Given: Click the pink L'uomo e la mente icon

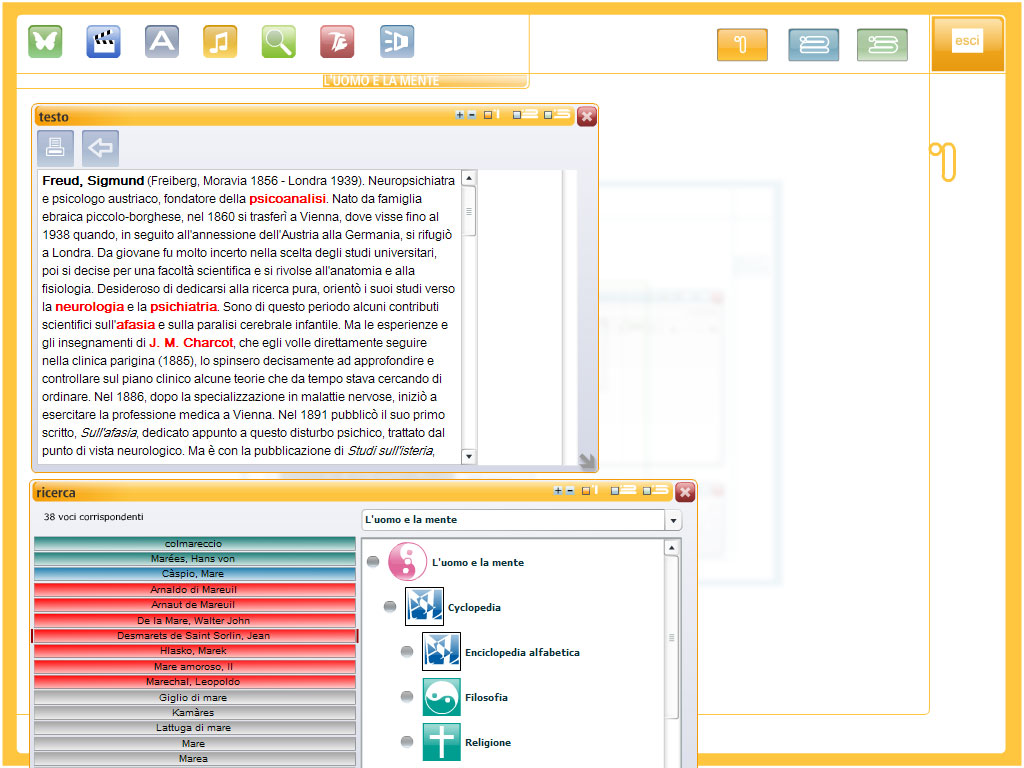Looking at the screenshot, I should coord(408,562).
